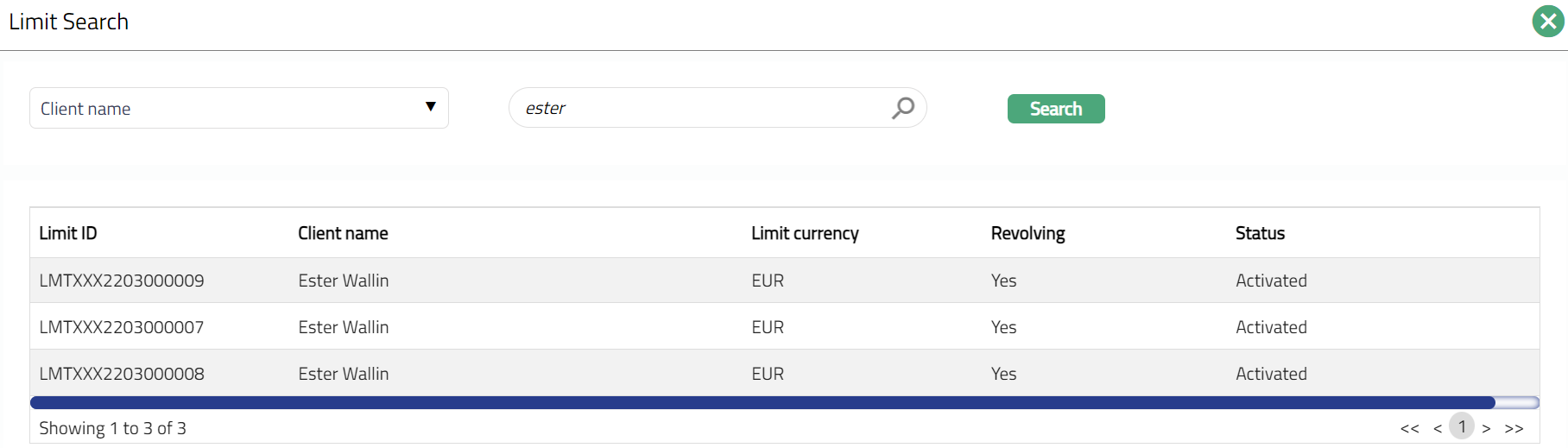This screenshot has width=1568, height=448.
Task: Select limit LMTXXX2203000009 row
Action: point(122,281)
